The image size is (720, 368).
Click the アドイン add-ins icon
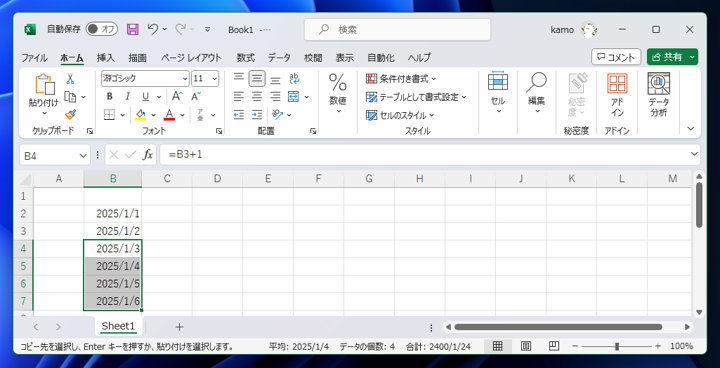tap(617, 84)
